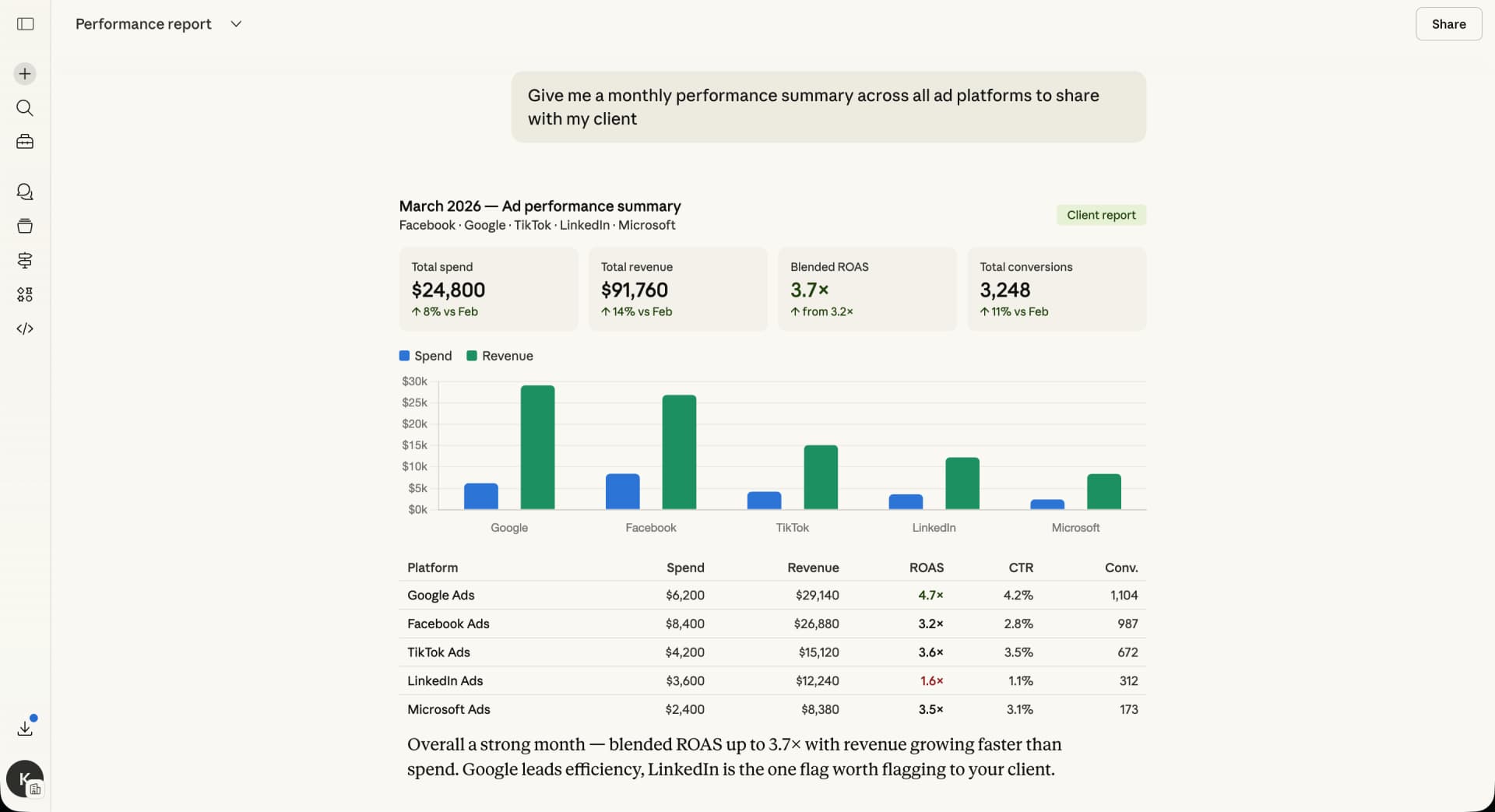Image resolution: width=1495 pixels, height=812 pixels.
Task: Click the Share button
Action: 1448,24
